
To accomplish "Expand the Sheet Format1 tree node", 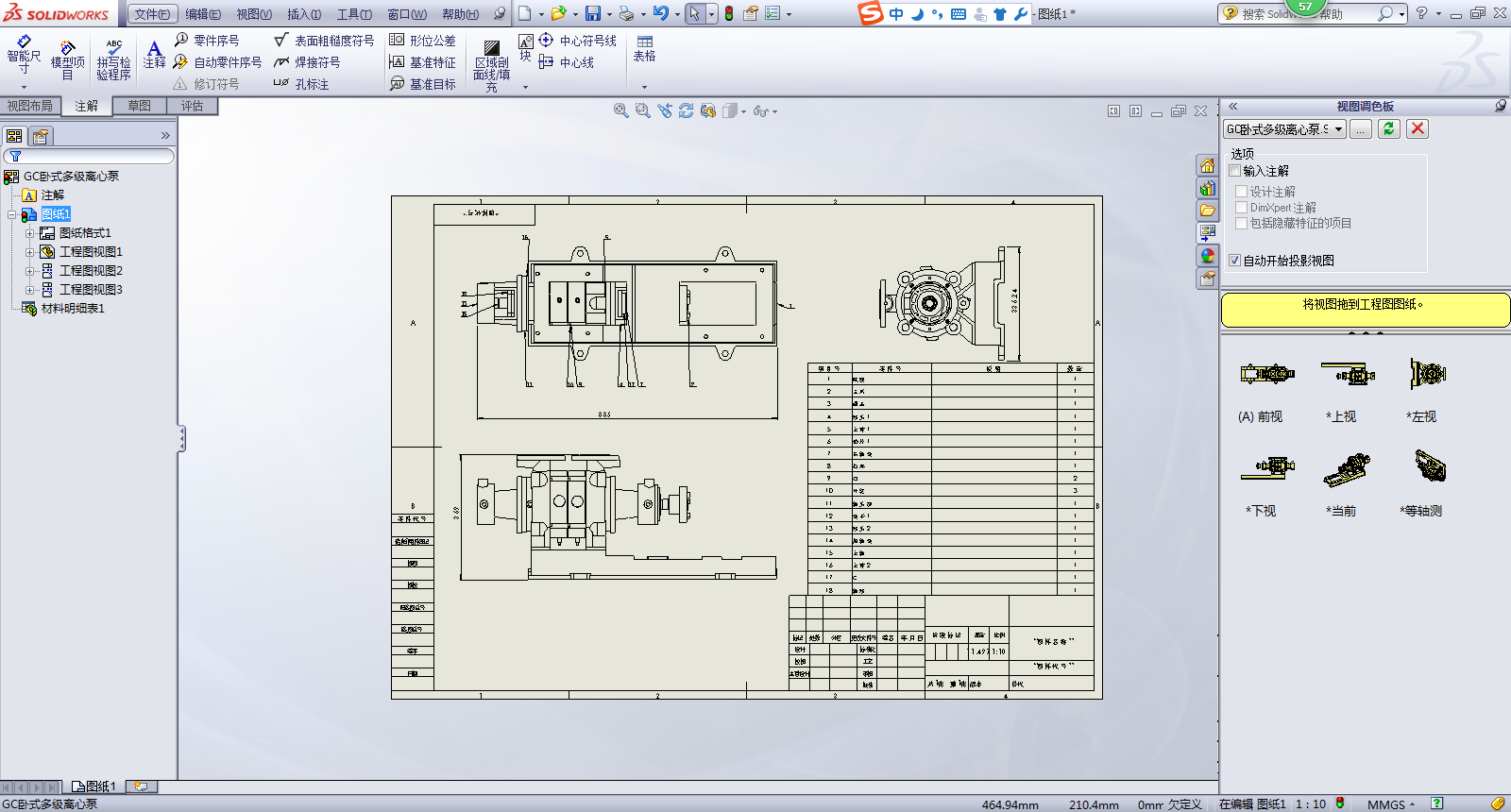I will 29,233.
